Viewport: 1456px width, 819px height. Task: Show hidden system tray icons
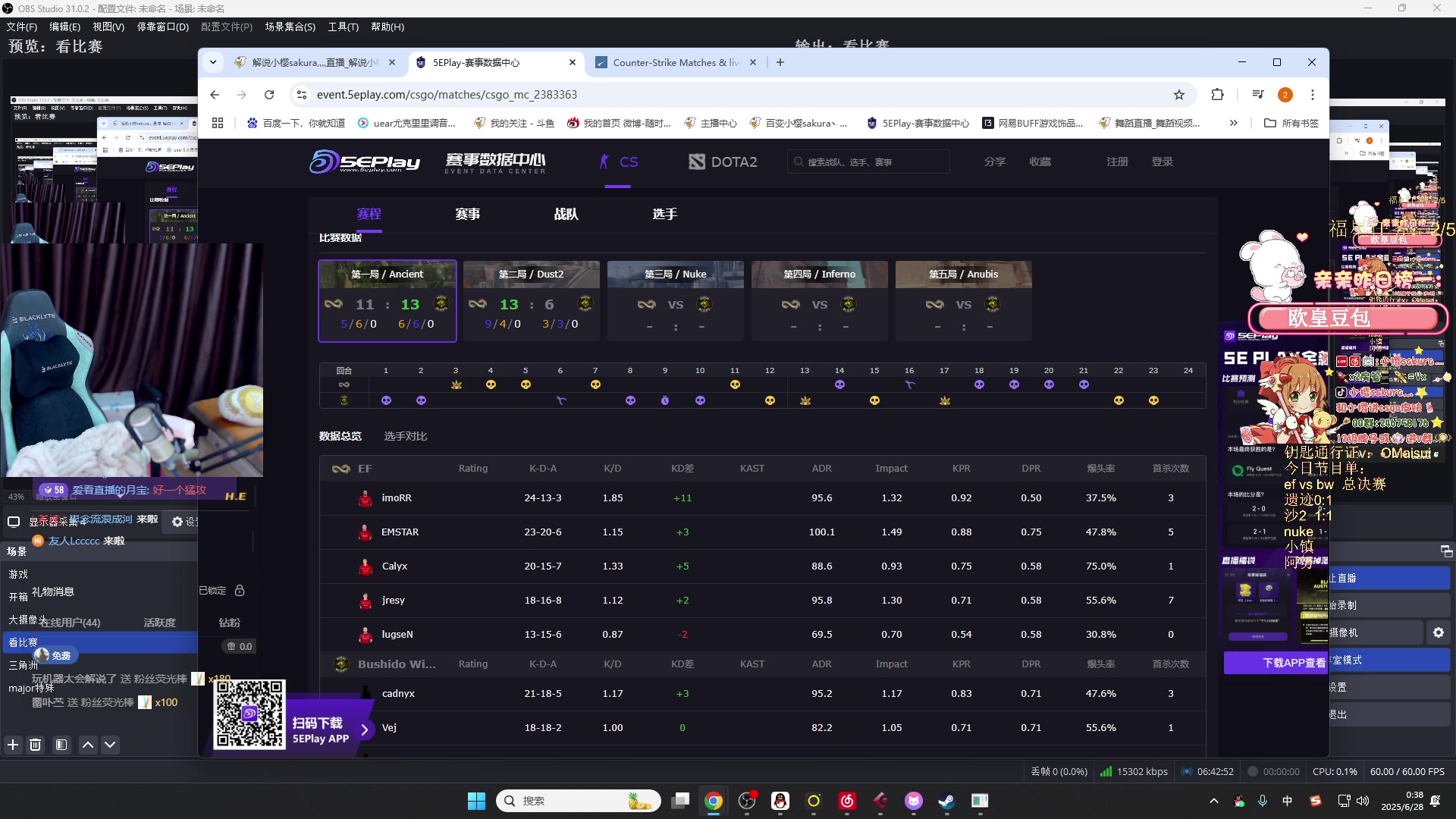pos(1214,801)
